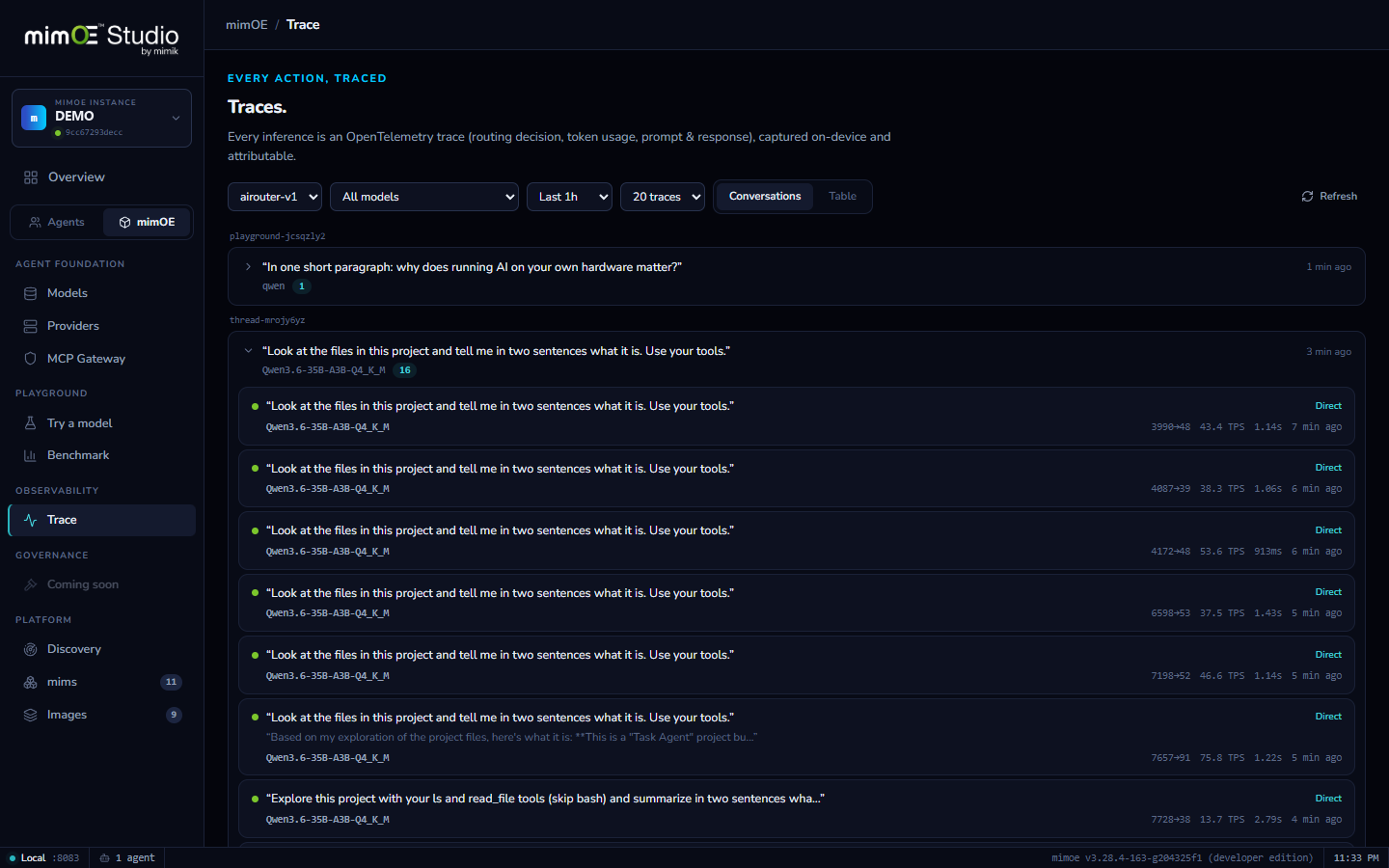Click the mimoe version text in status bar

coord(1182,858)
